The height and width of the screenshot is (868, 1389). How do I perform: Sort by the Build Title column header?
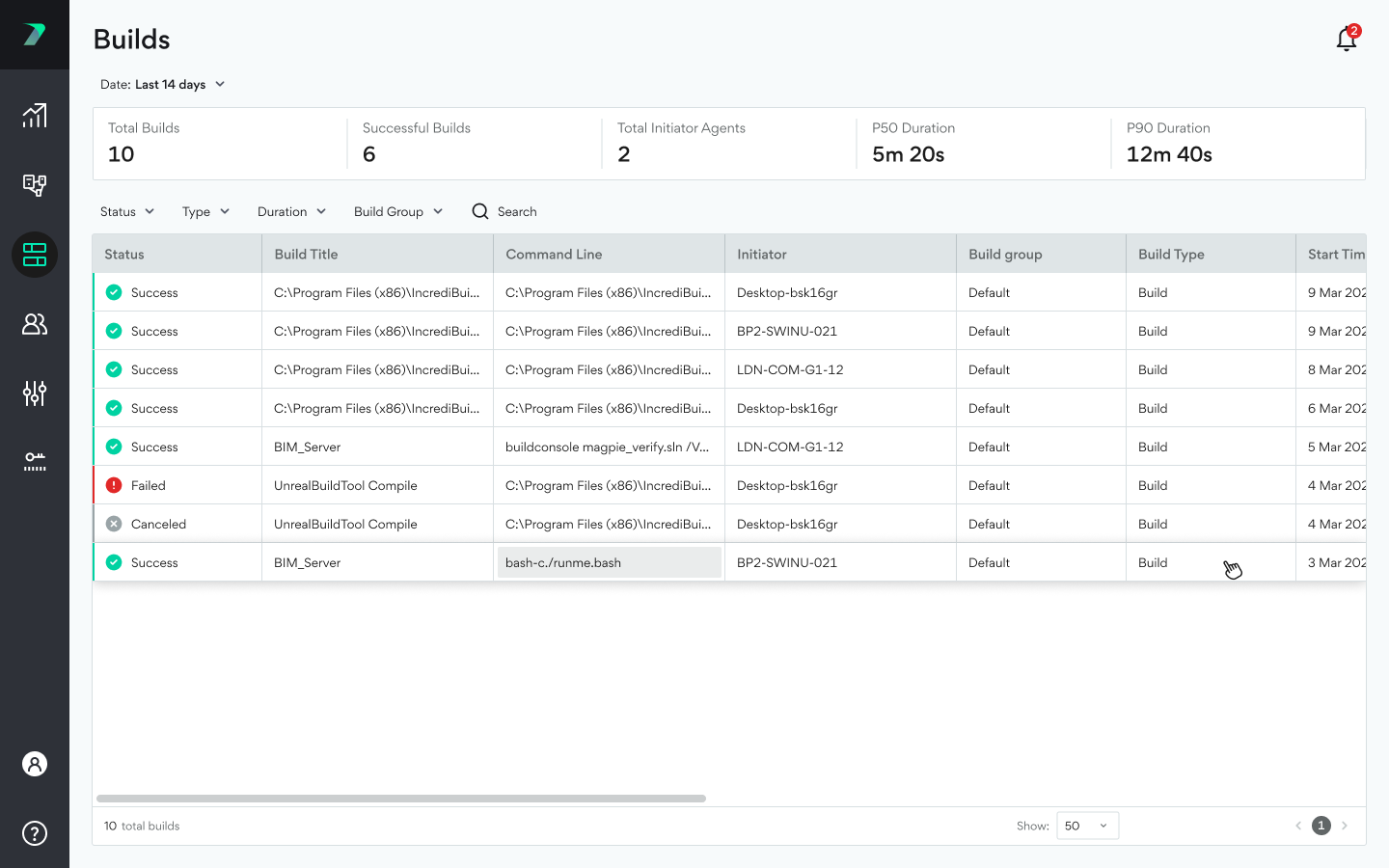click(378, 254)
